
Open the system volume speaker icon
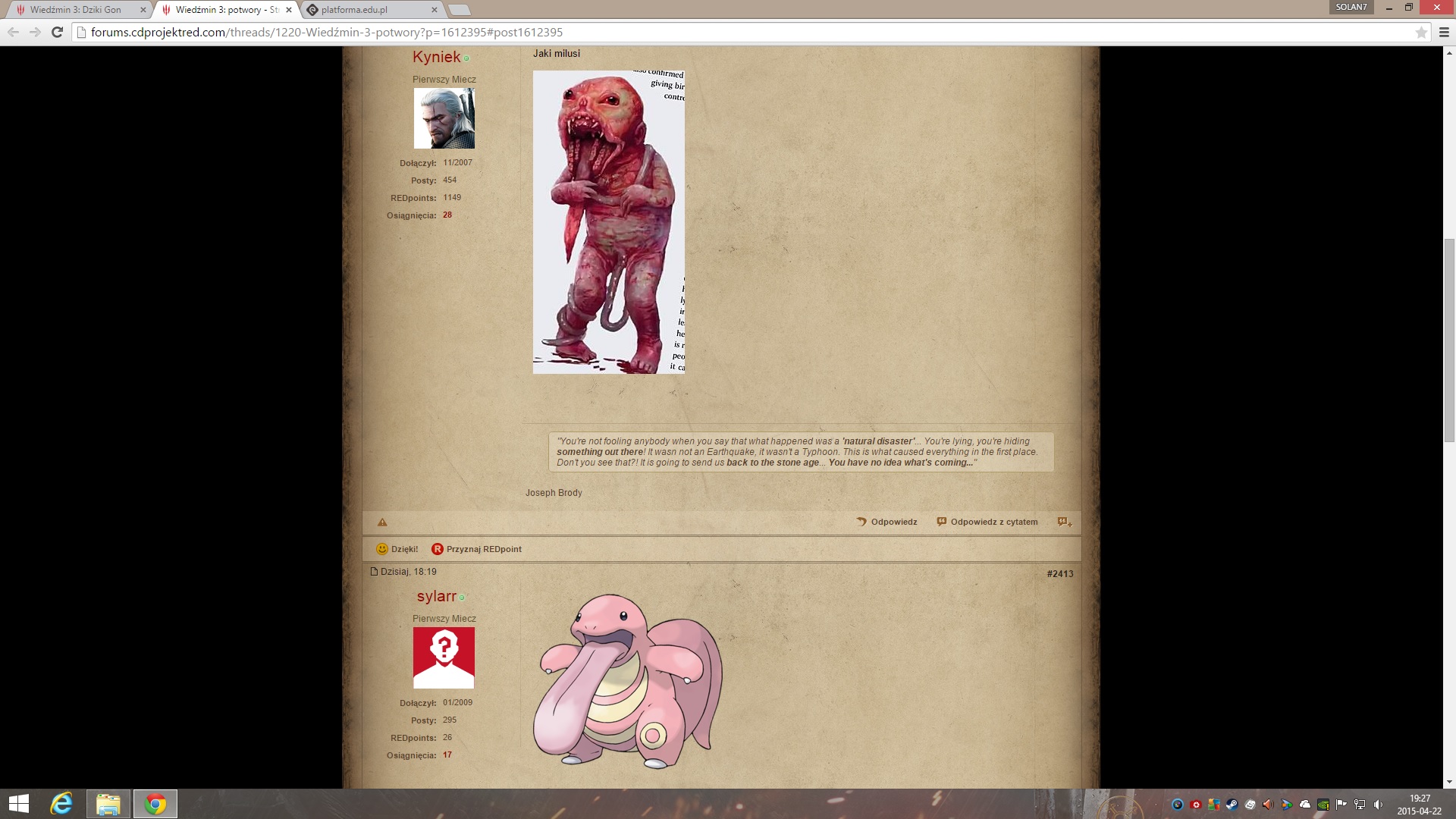1378,805
